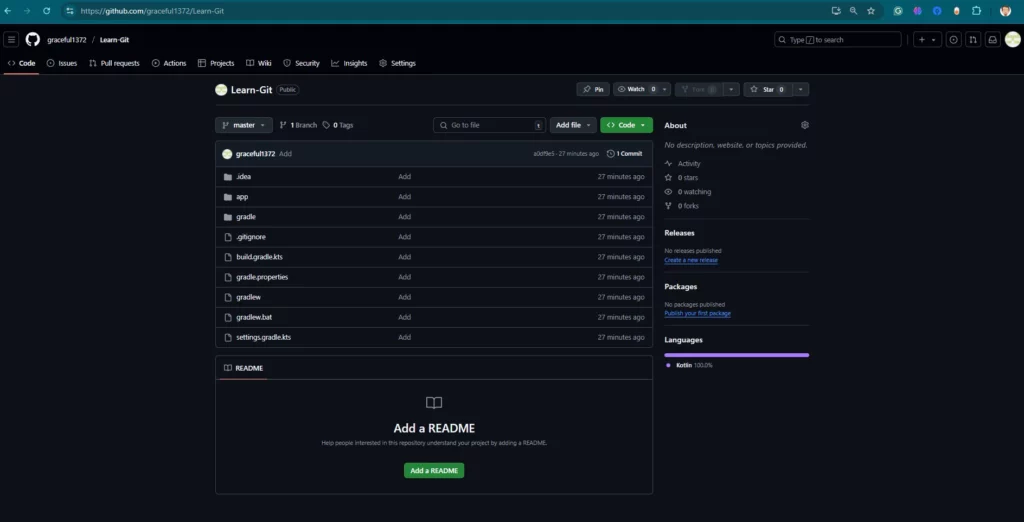Open pull requests icon in header
This screenshot has height=522, width=1024.
point(973,40)
